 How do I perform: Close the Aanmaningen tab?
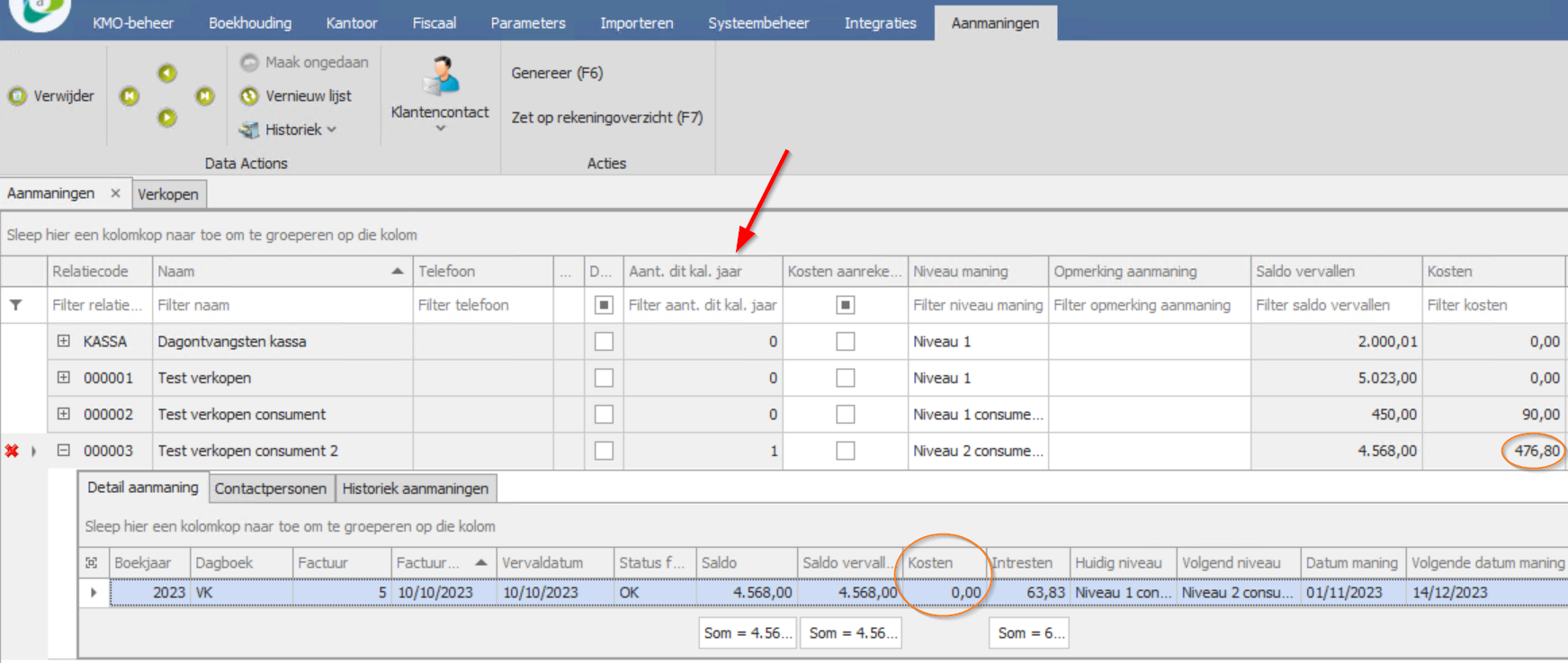(x=115, y=193)
